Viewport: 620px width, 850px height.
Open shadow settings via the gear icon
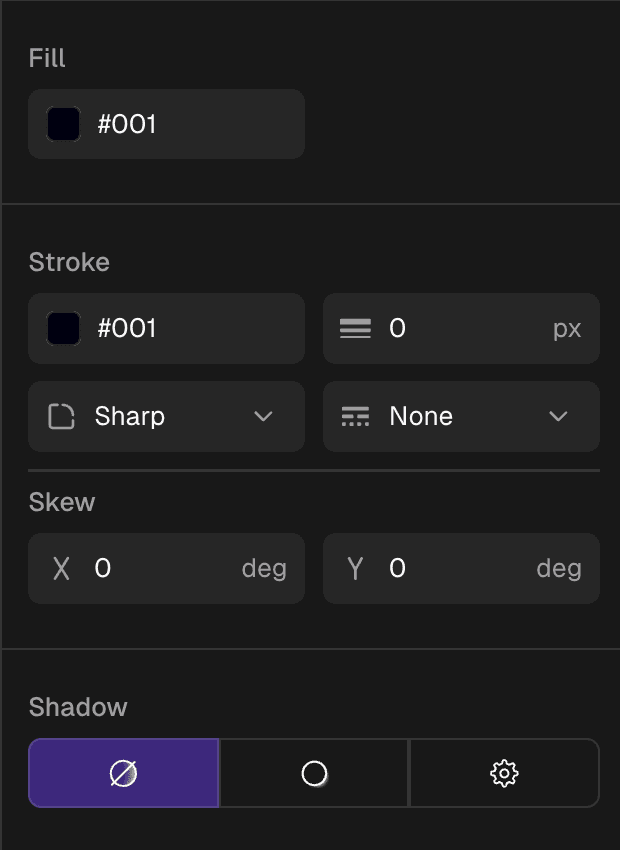coord(504,773)
